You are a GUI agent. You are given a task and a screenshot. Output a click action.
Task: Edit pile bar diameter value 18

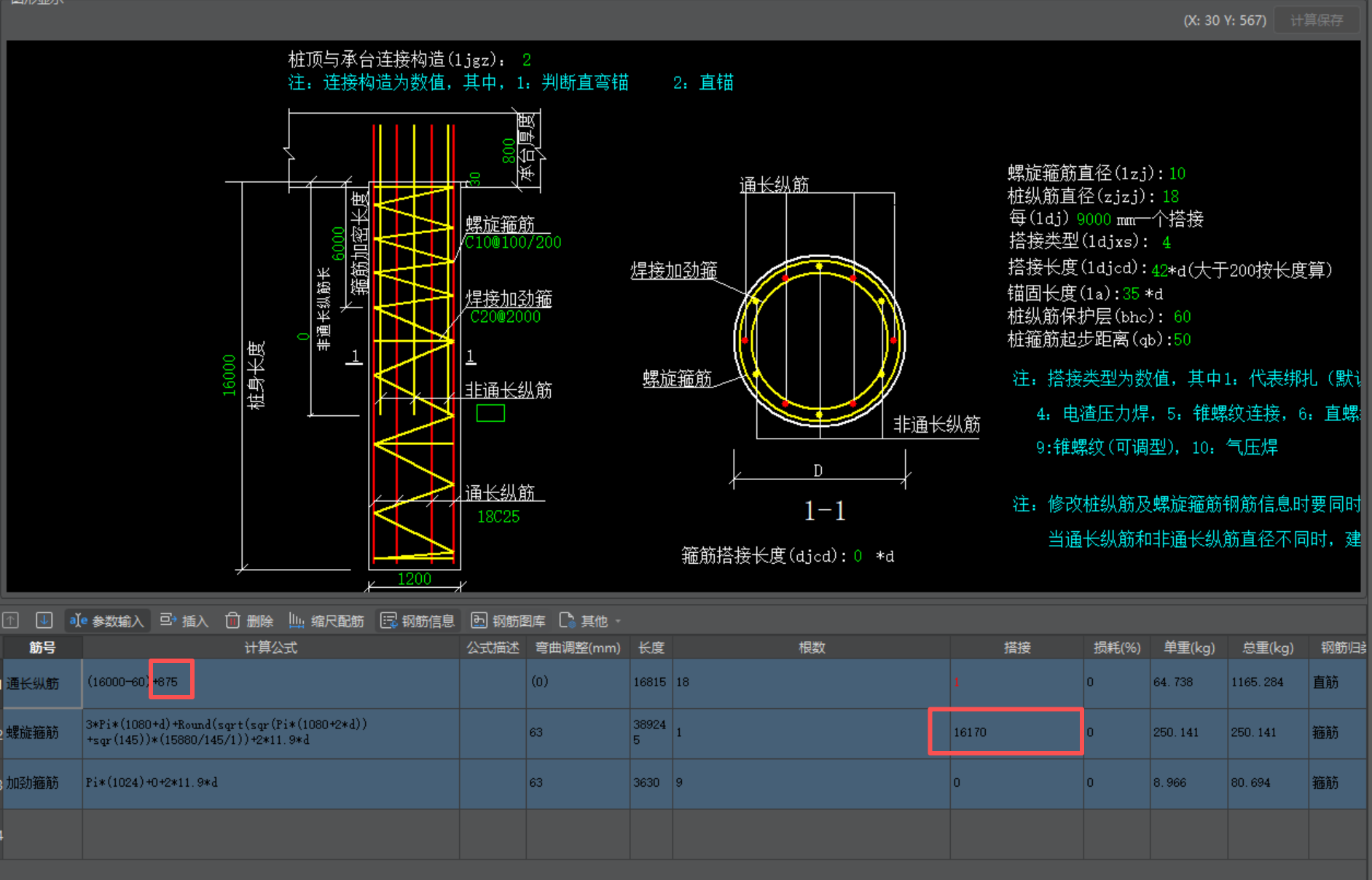pos(1171,197)
